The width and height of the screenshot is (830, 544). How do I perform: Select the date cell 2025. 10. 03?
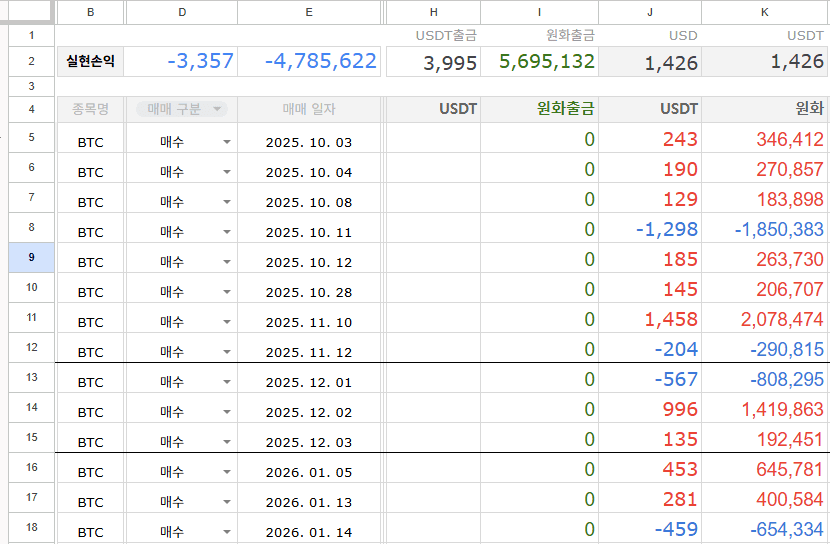point(309,139)
